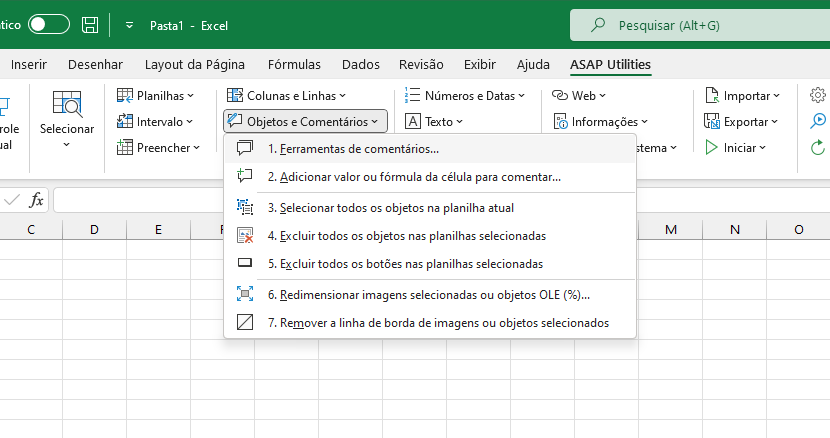Go to the Revisão tab
The image size is (830, 438).
421,65
